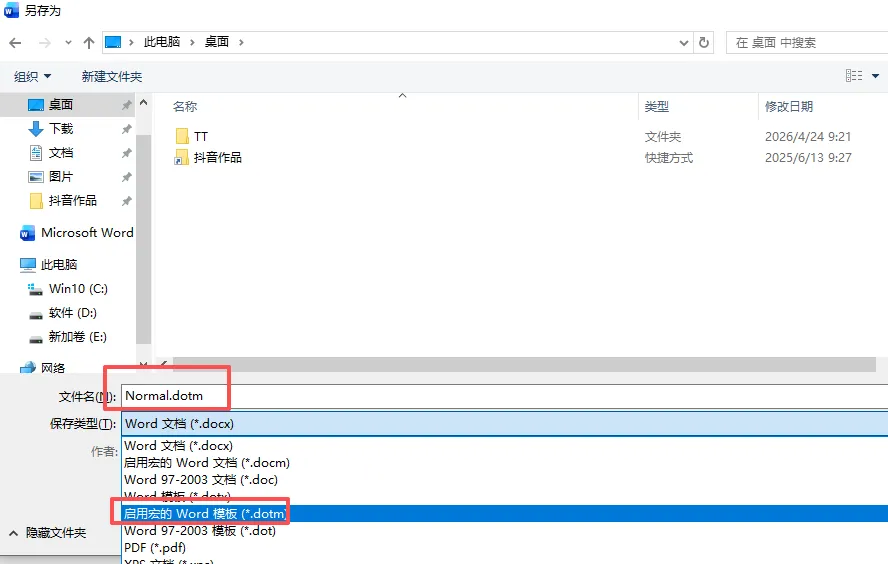Open 图片 in the navigation pane
Screen dimensions: 888x564
pyautogui.click(x=61, y=177)
